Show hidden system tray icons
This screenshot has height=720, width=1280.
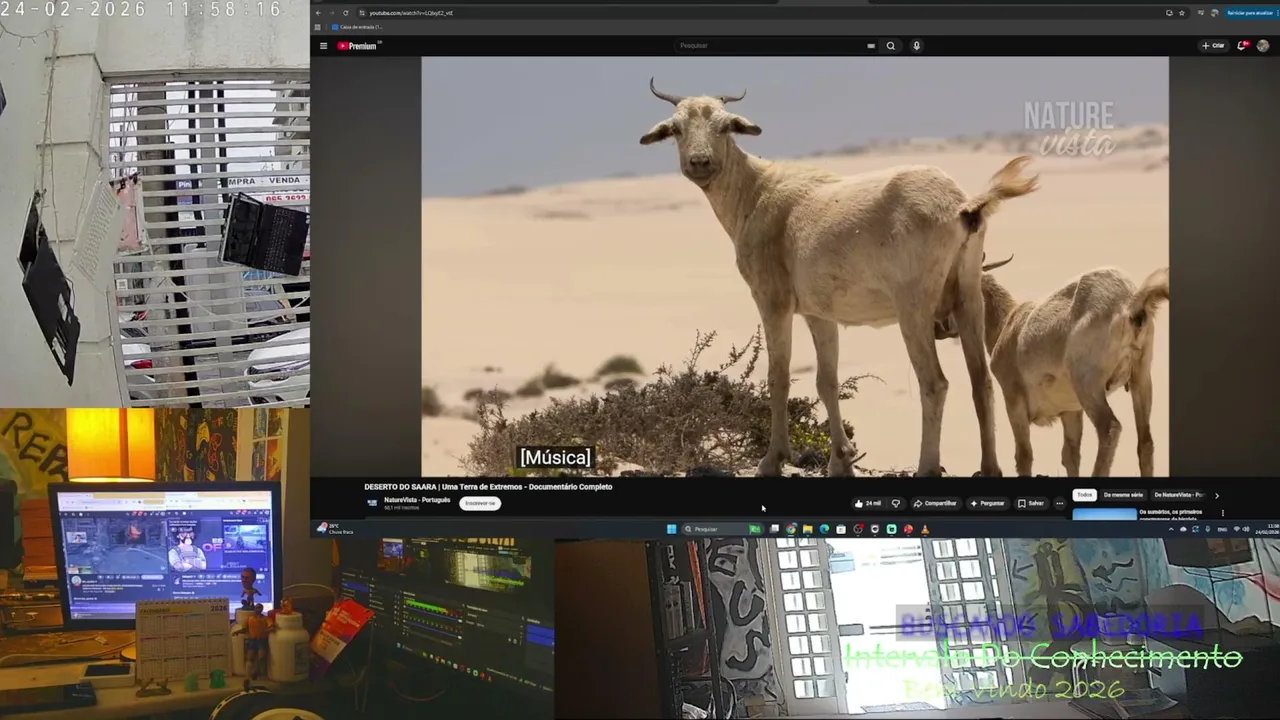1171,529
